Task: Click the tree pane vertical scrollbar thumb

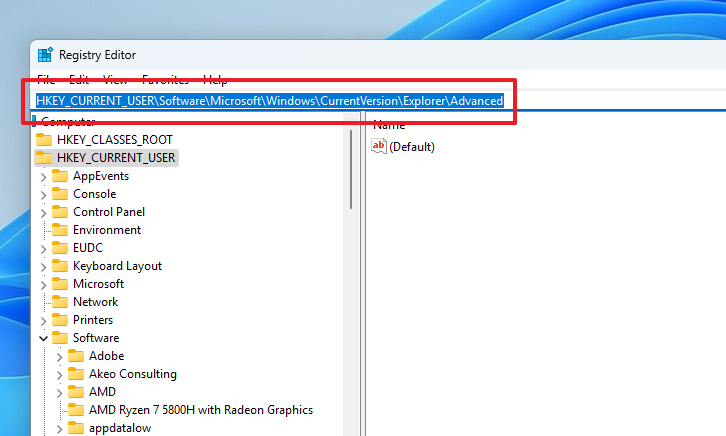Action: click(351, 169)
